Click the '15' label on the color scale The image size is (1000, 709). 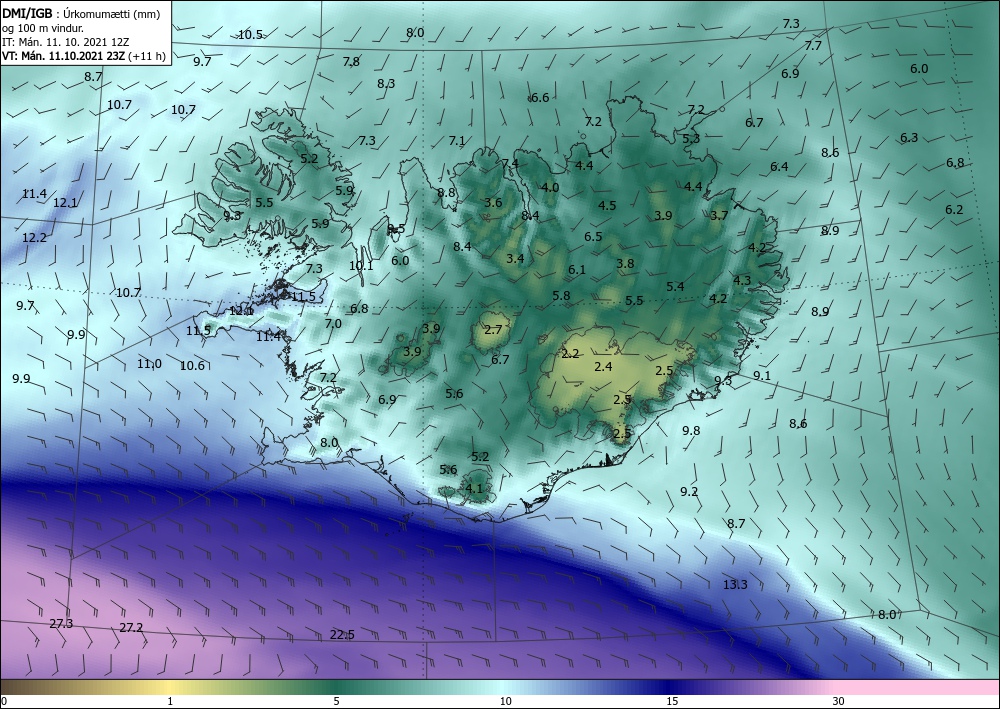tap(672, 702)
